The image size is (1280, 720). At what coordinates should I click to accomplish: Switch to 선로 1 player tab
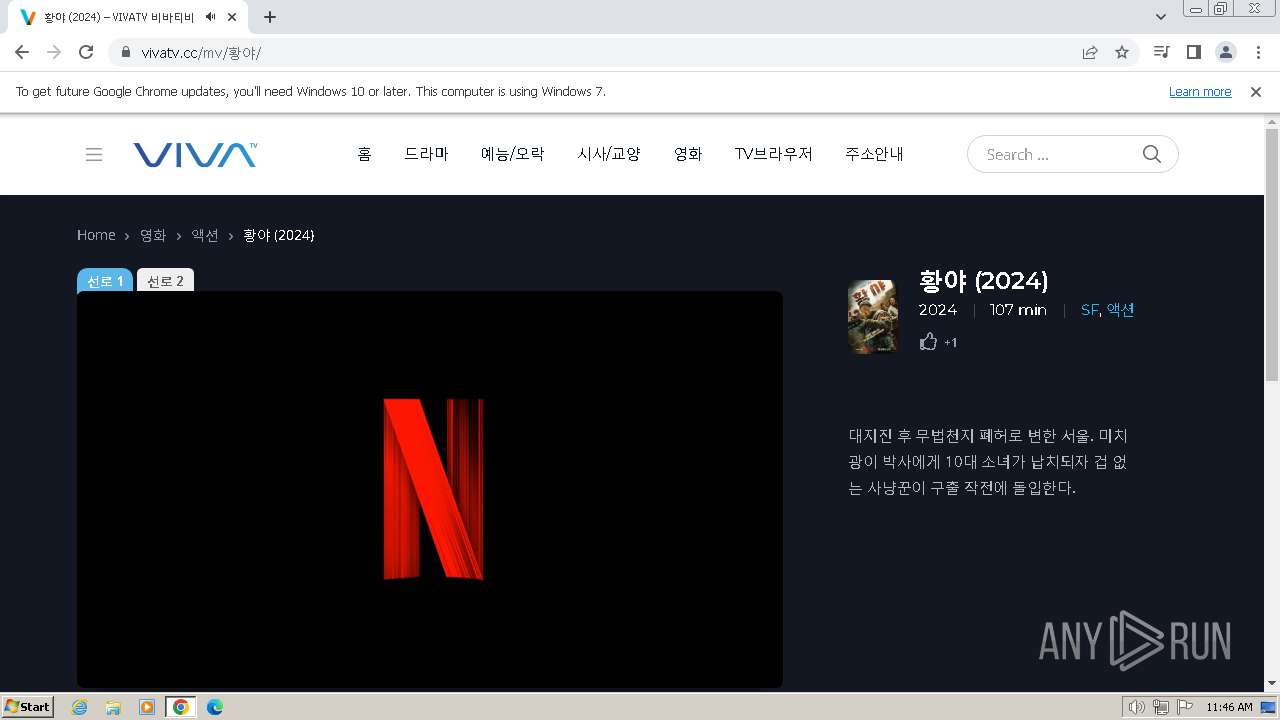(x=105, y=281)
